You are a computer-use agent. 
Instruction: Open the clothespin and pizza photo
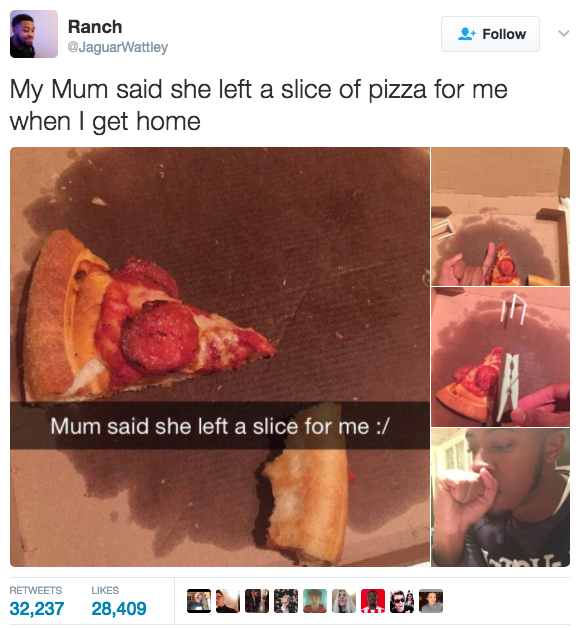click(500, 357)
